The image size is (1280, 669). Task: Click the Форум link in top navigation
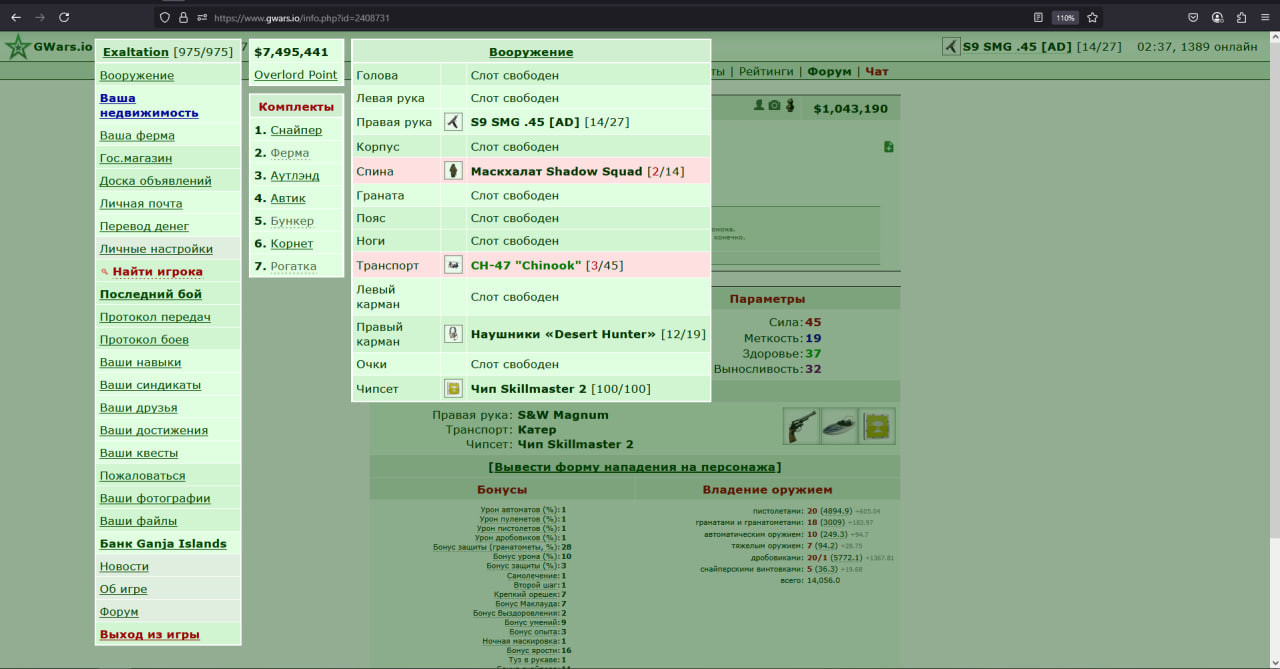click(829, 72)
